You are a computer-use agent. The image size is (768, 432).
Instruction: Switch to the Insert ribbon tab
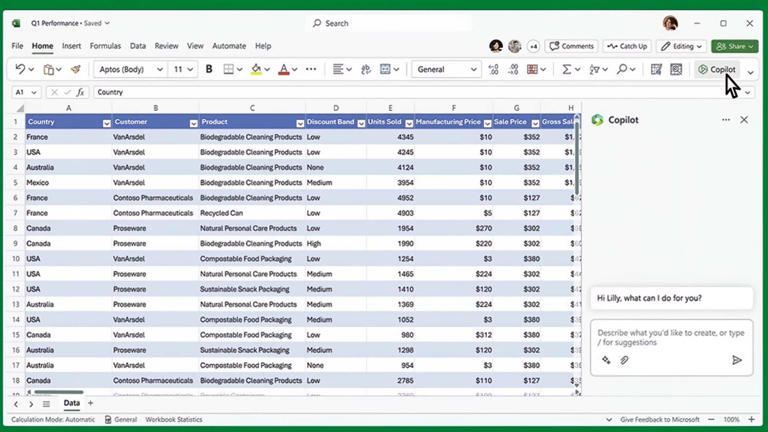71,46
